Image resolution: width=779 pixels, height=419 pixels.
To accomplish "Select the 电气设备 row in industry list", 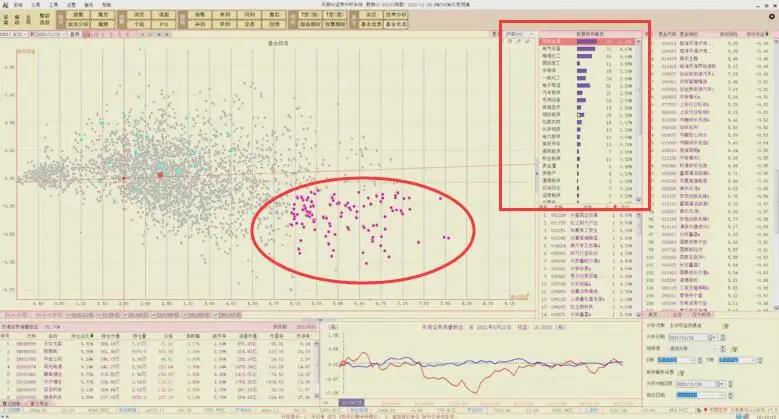I will tap(587, 49).
